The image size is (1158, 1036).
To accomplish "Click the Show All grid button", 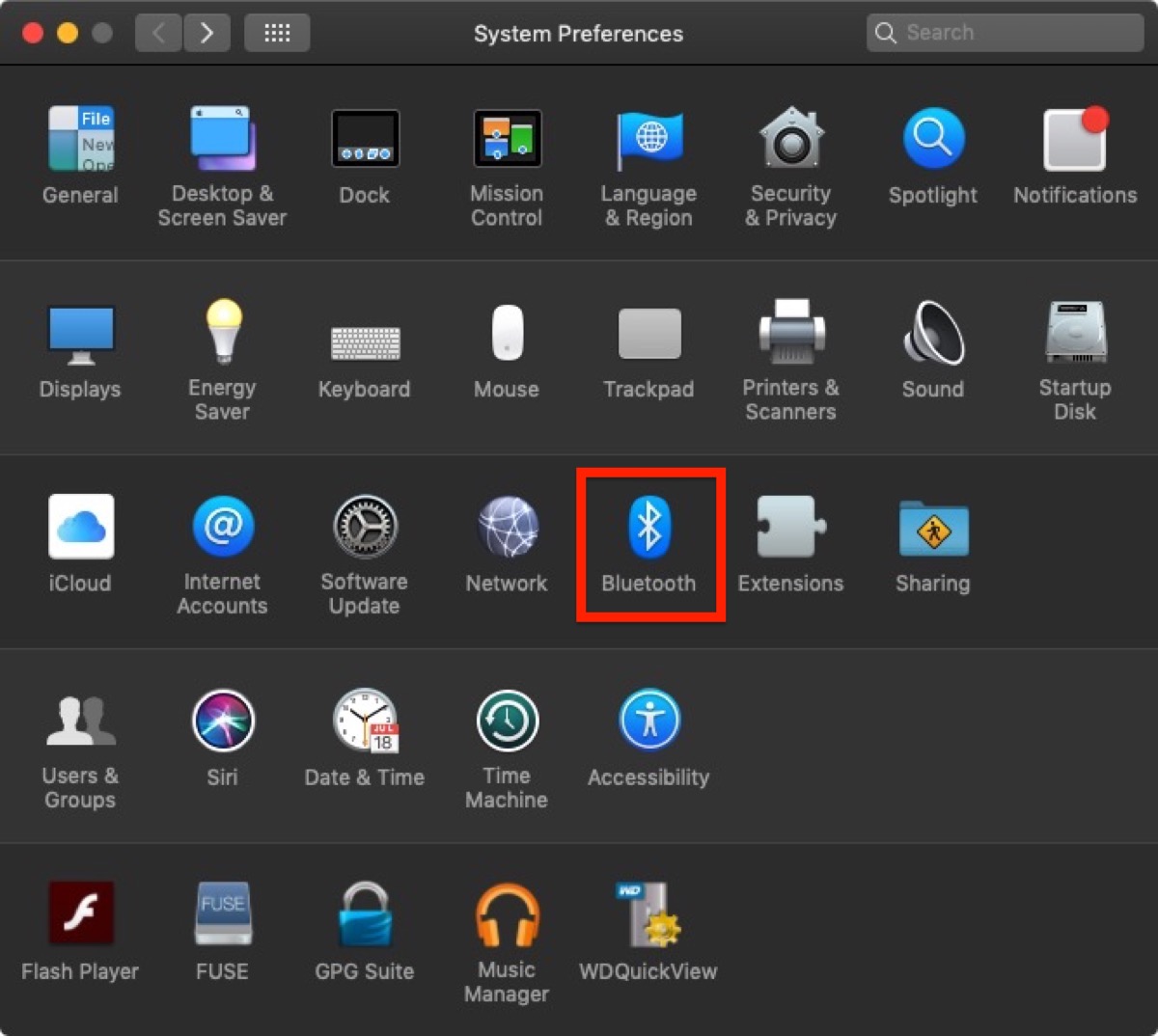I will point(277,34).
